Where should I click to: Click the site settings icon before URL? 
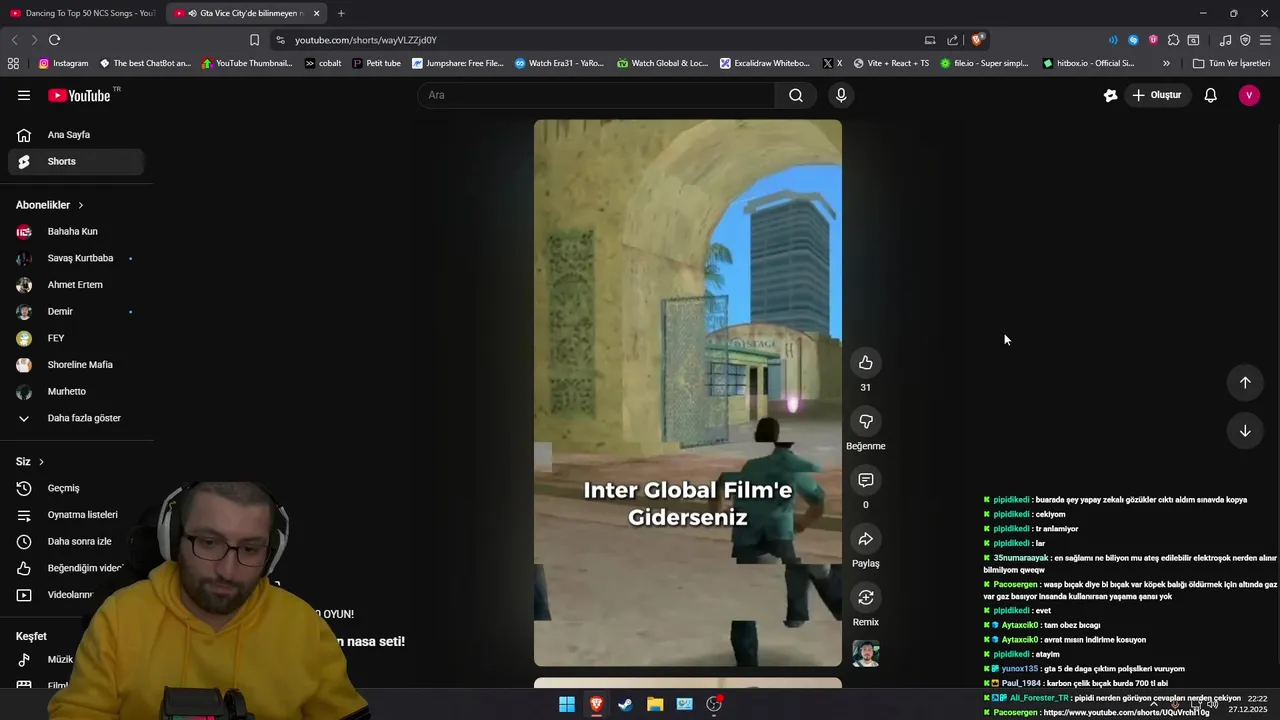point(280,40)
